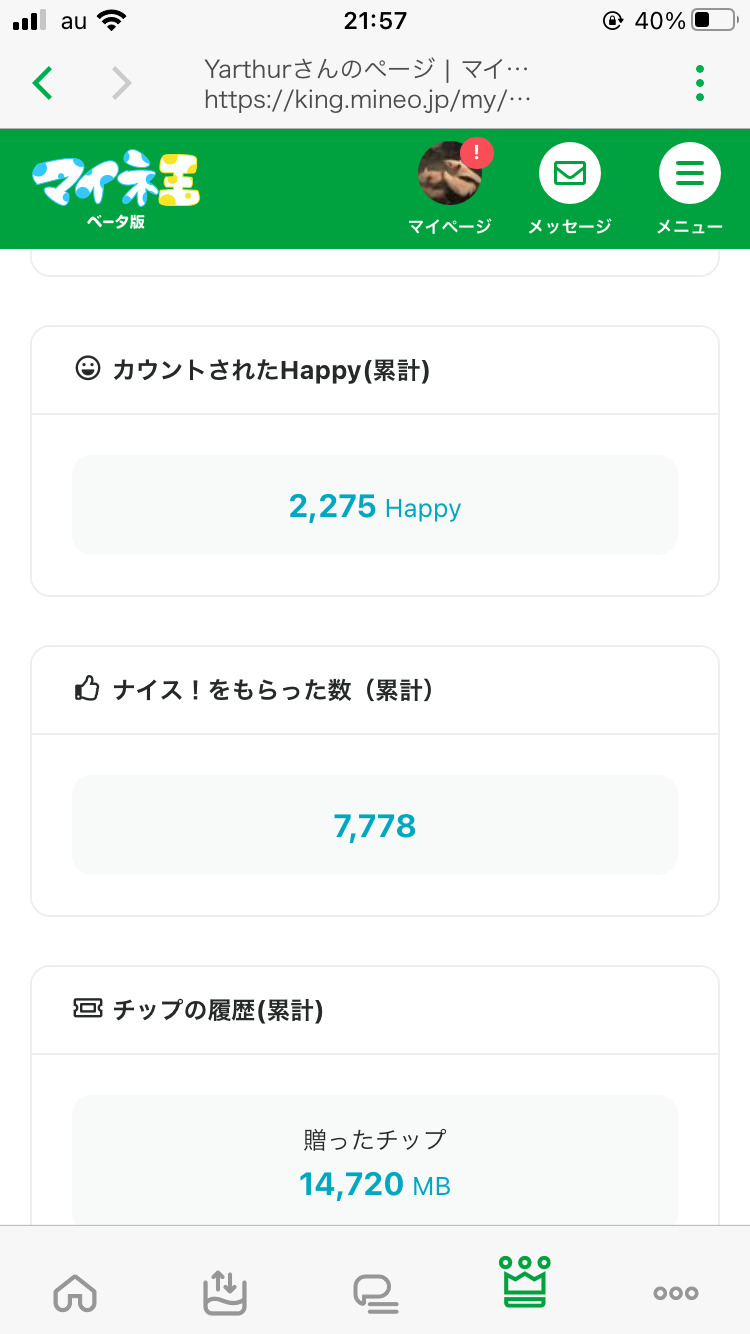Tap the 2,275 Happy count box
Screen dimensions: 750x1334
tap(375, 506)
